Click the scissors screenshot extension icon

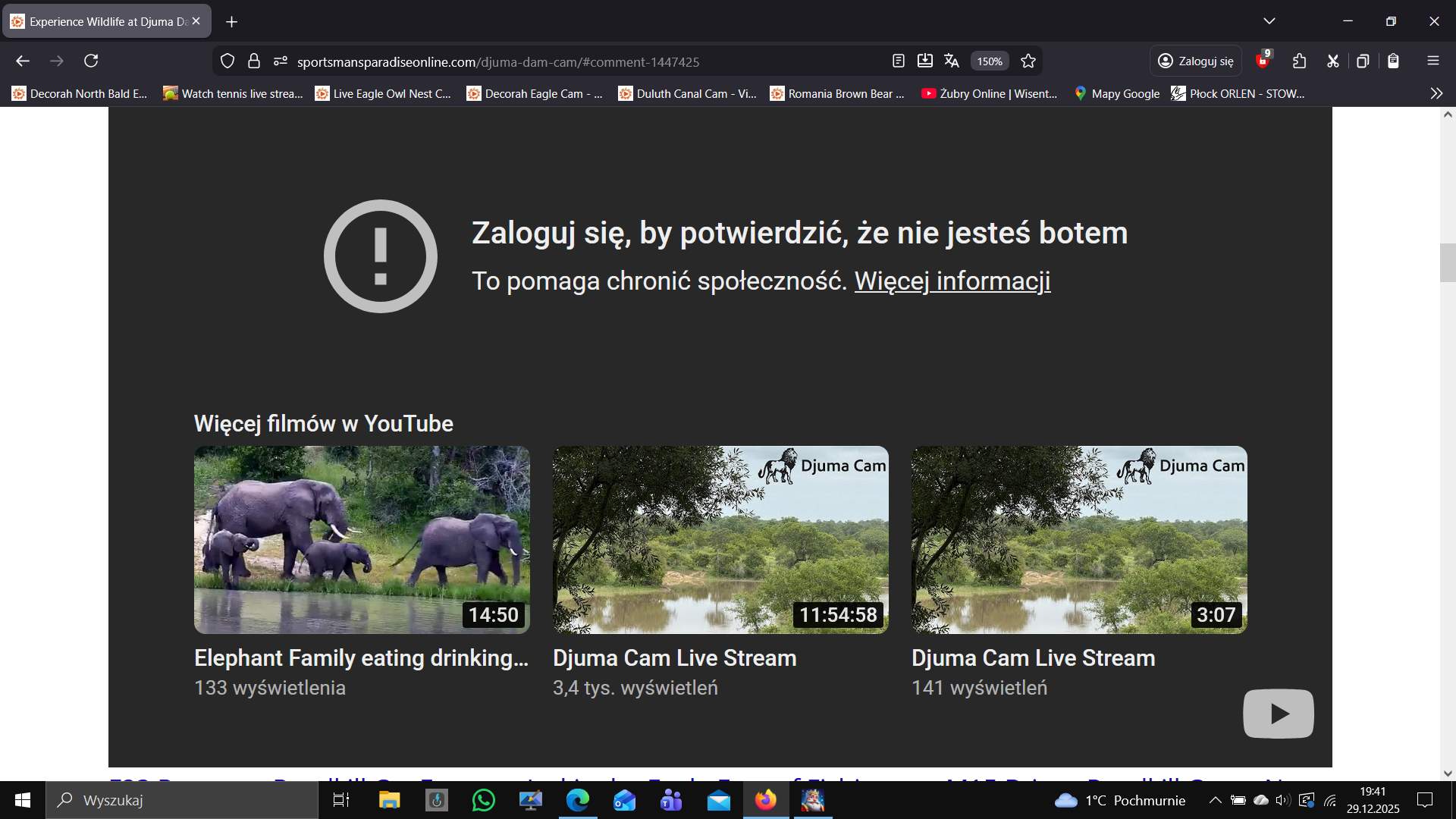[x=1332, y=61]
